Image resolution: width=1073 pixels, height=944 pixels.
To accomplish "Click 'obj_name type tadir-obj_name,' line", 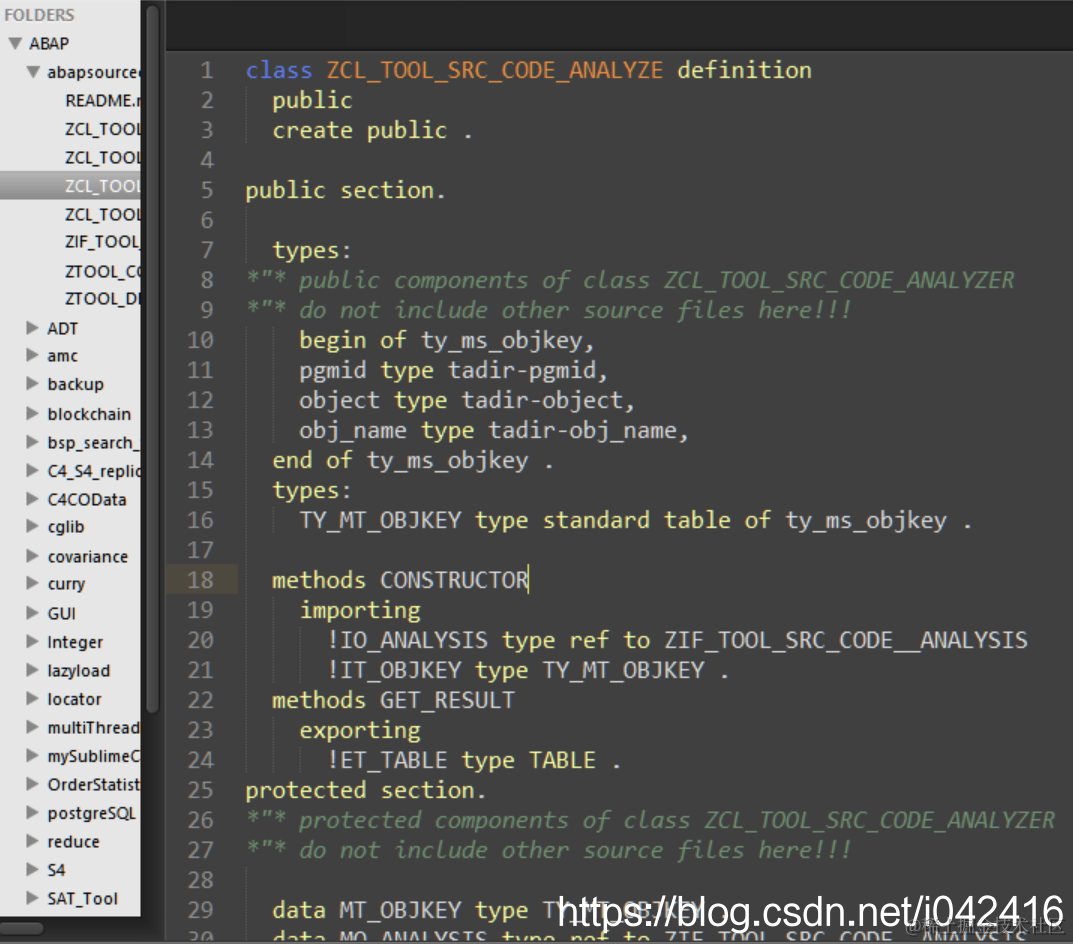I will [x=493, y=431].
